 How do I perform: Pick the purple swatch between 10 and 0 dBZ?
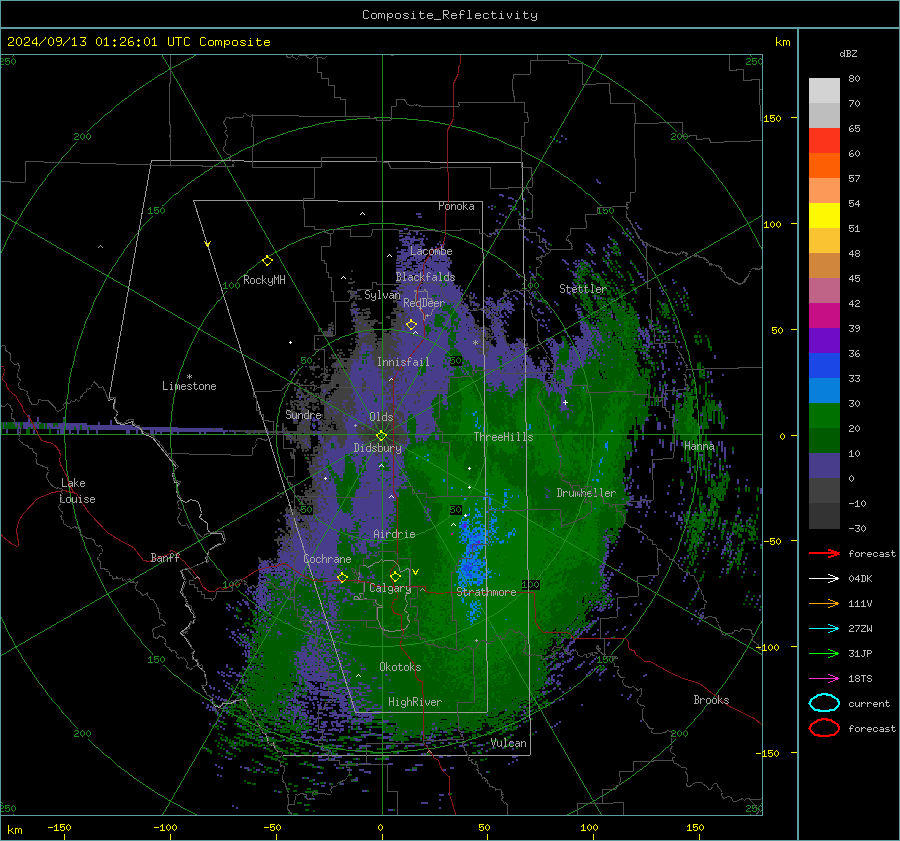click(824, 466)
